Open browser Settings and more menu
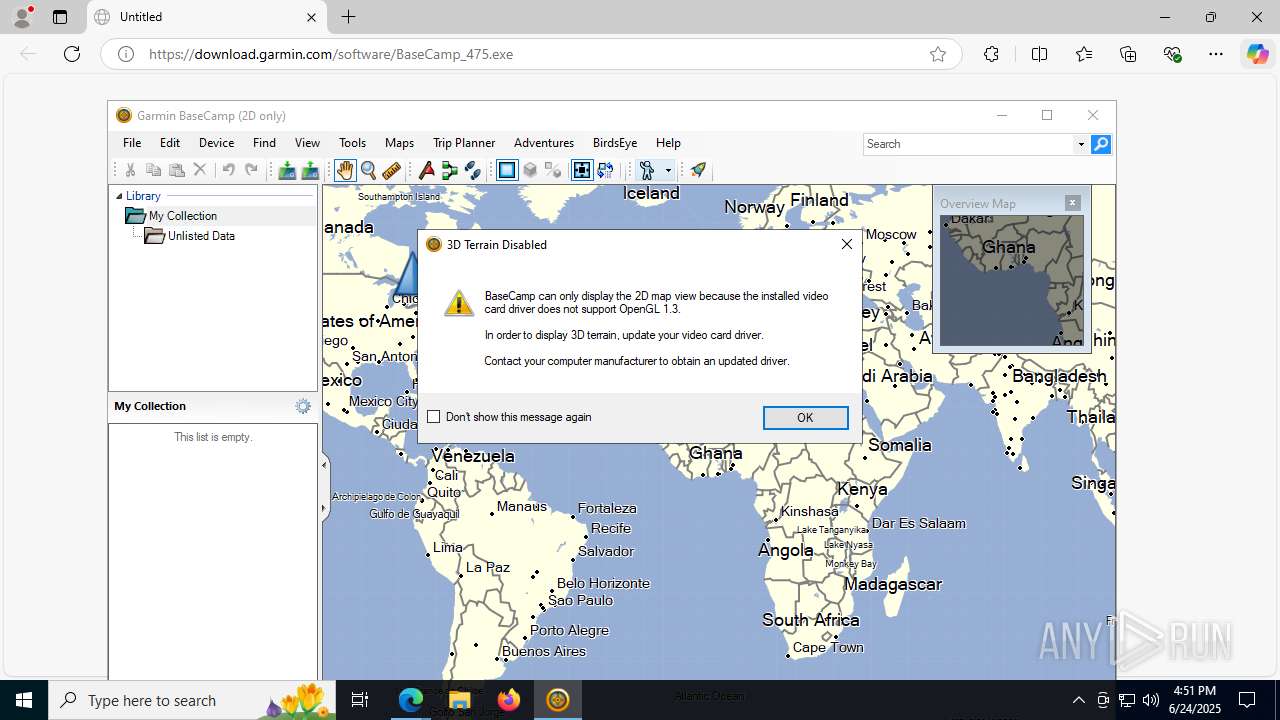 [1216, 54]
